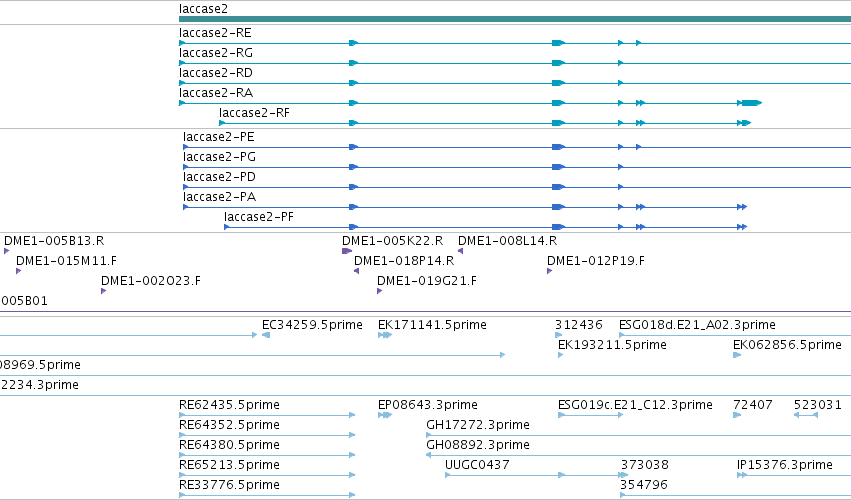Click the ESG019c.E21_C12.3prime alignment line
Screen dimensions: 851x500
click(x=590, y=415)
